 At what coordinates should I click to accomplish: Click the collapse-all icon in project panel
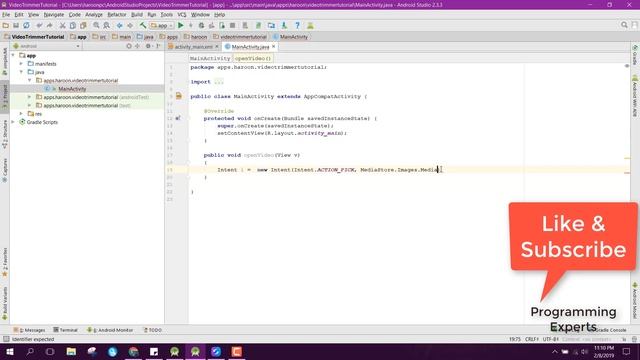coord(138,46)
